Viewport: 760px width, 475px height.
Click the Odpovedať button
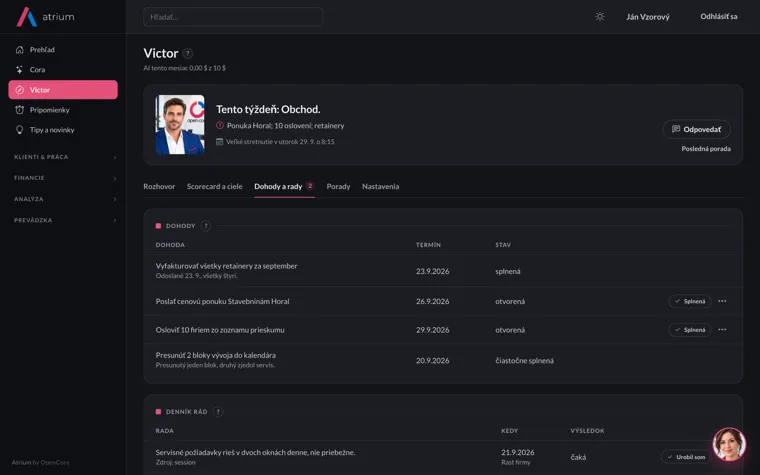(697, 129)
